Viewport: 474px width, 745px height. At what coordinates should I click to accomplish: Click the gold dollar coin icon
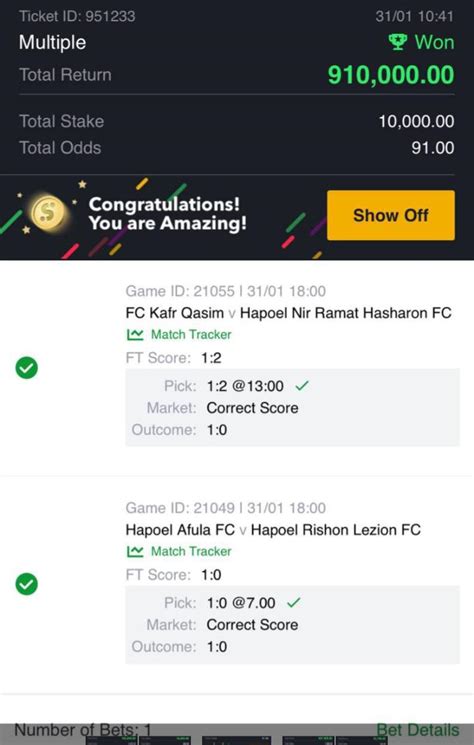[x=47, y=212]
